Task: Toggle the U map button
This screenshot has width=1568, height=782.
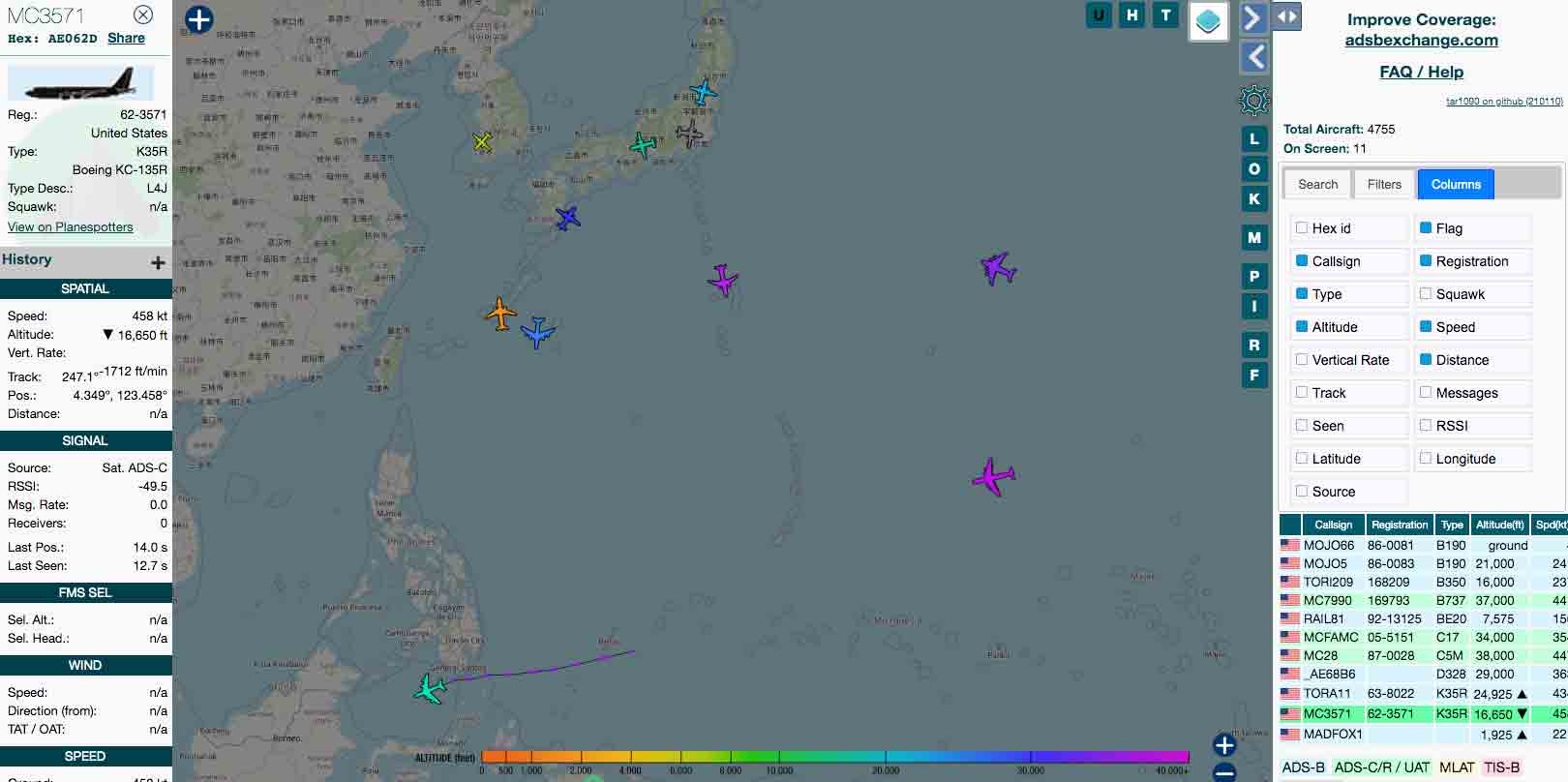Action: [1099, 15]
